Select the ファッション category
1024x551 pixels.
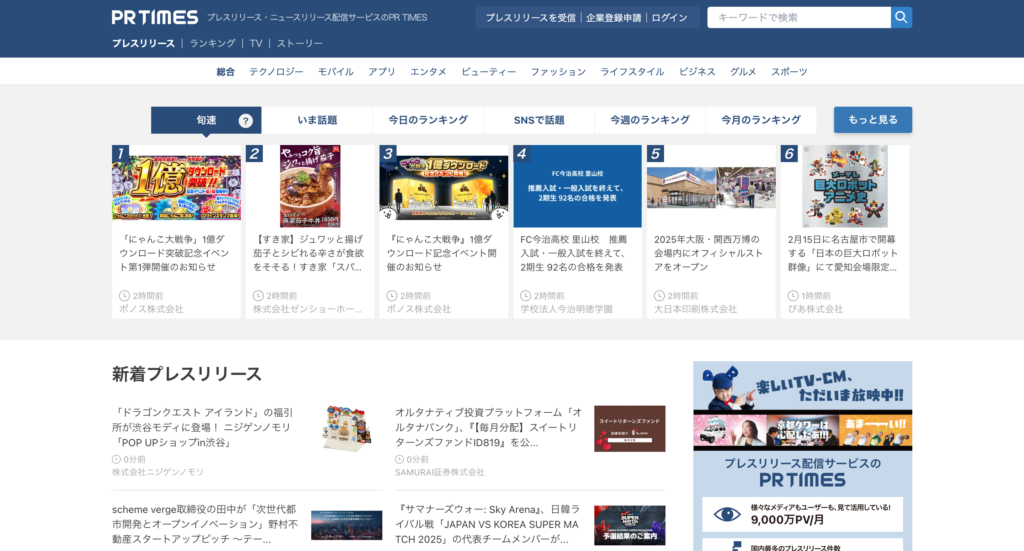(x=558, y=72)
